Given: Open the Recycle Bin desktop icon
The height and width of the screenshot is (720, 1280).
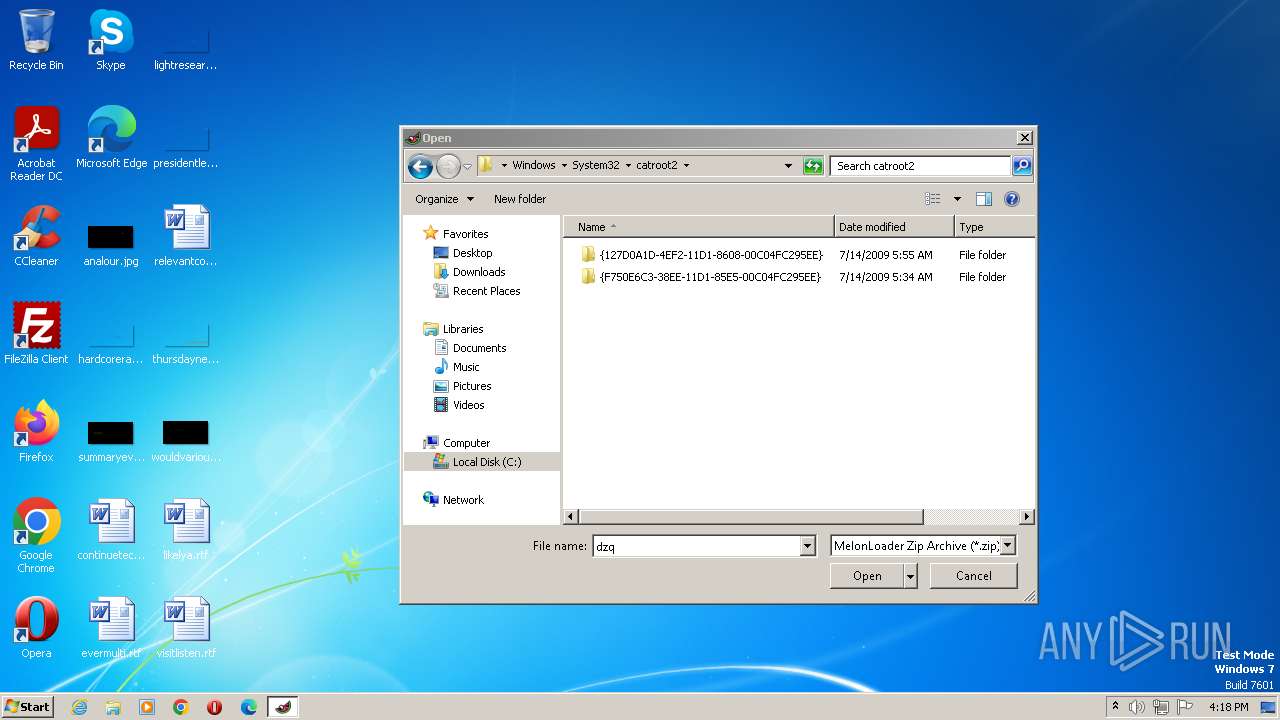Looking at the screenshot, I should coord(36,40).
